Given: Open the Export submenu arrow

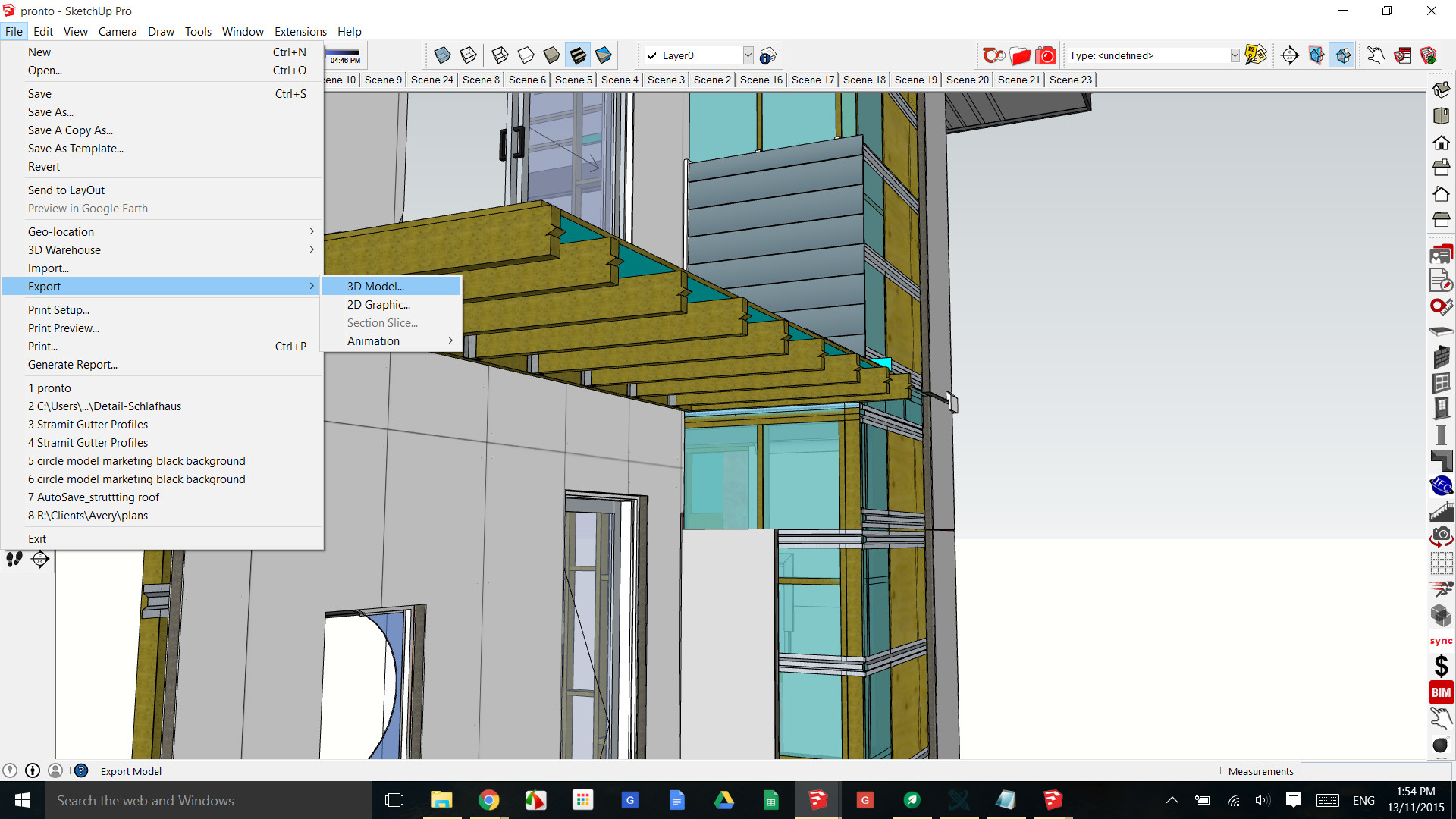Looking at the screenshot, I should pyautogui.click(x=311, y=286).
